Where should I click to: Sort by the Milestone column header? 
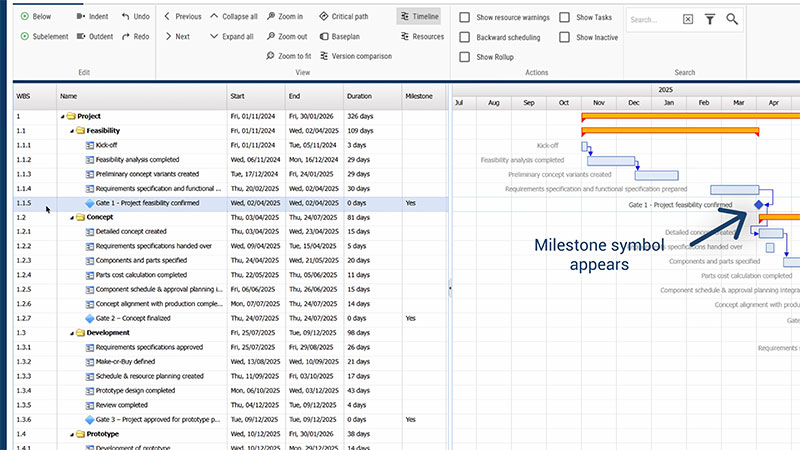click(x=425, y=96)
